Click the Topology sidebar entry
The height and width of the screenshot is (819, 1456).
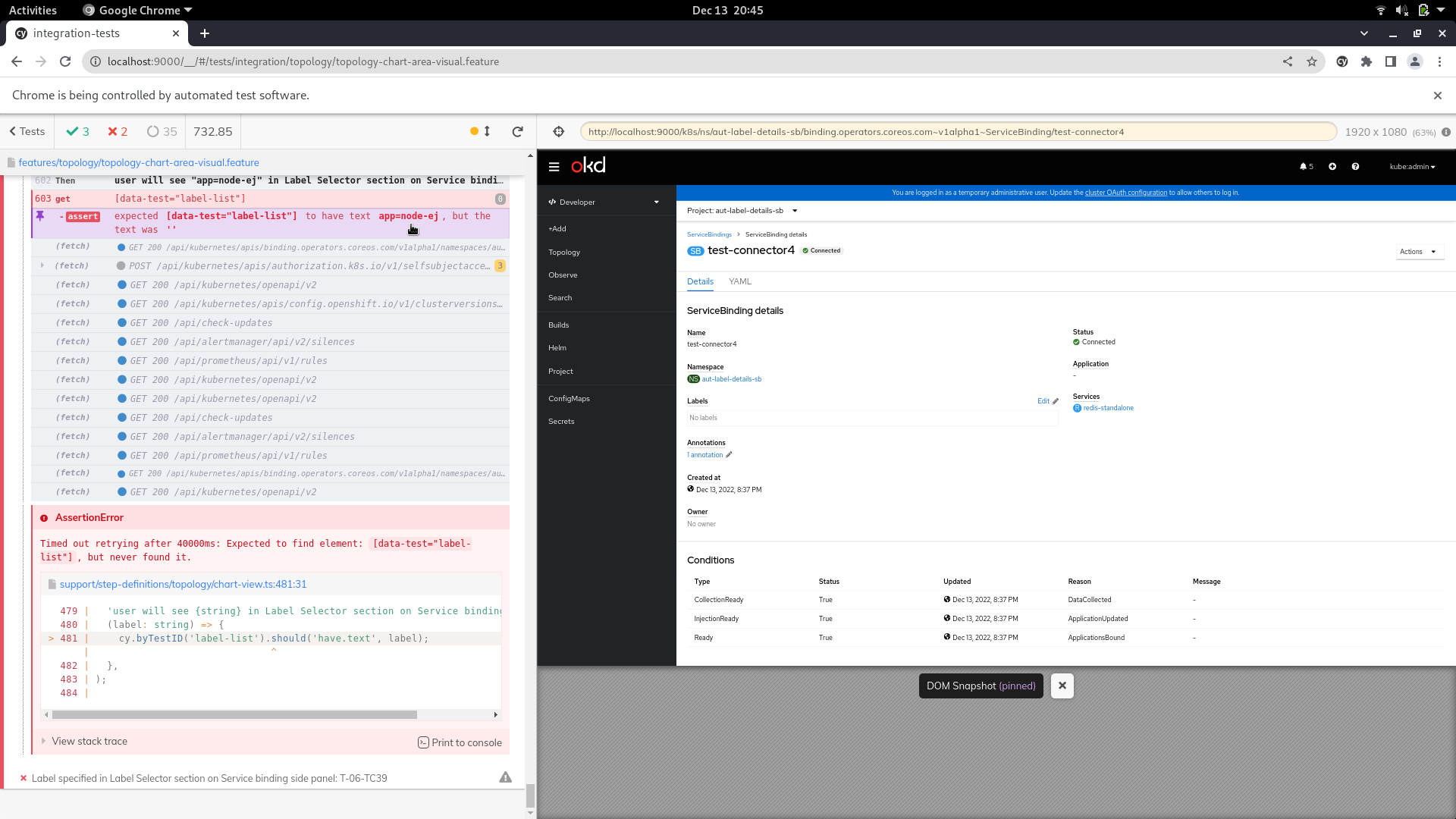coord(564,252)
